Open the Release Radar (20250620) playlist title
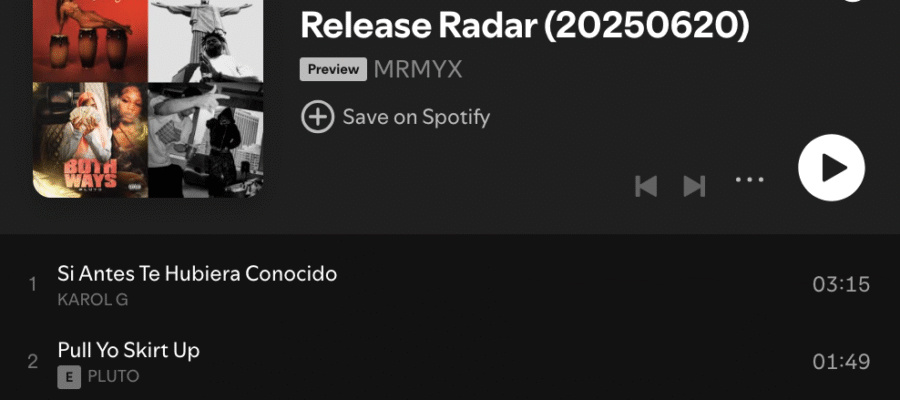 point(525,24)
